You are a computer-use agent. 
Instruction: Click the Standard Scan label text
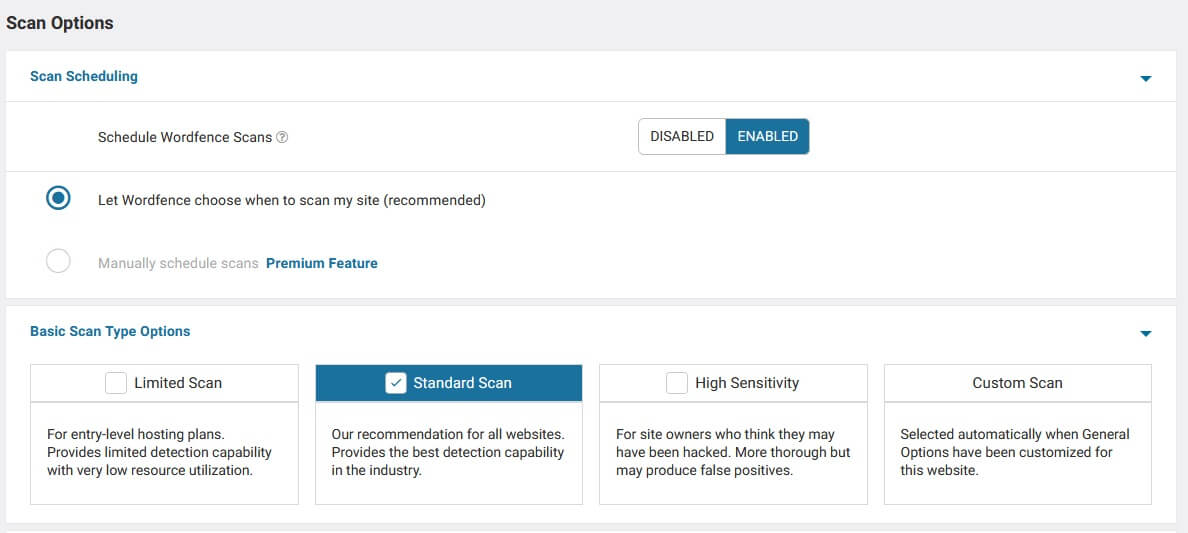(462, 383)
